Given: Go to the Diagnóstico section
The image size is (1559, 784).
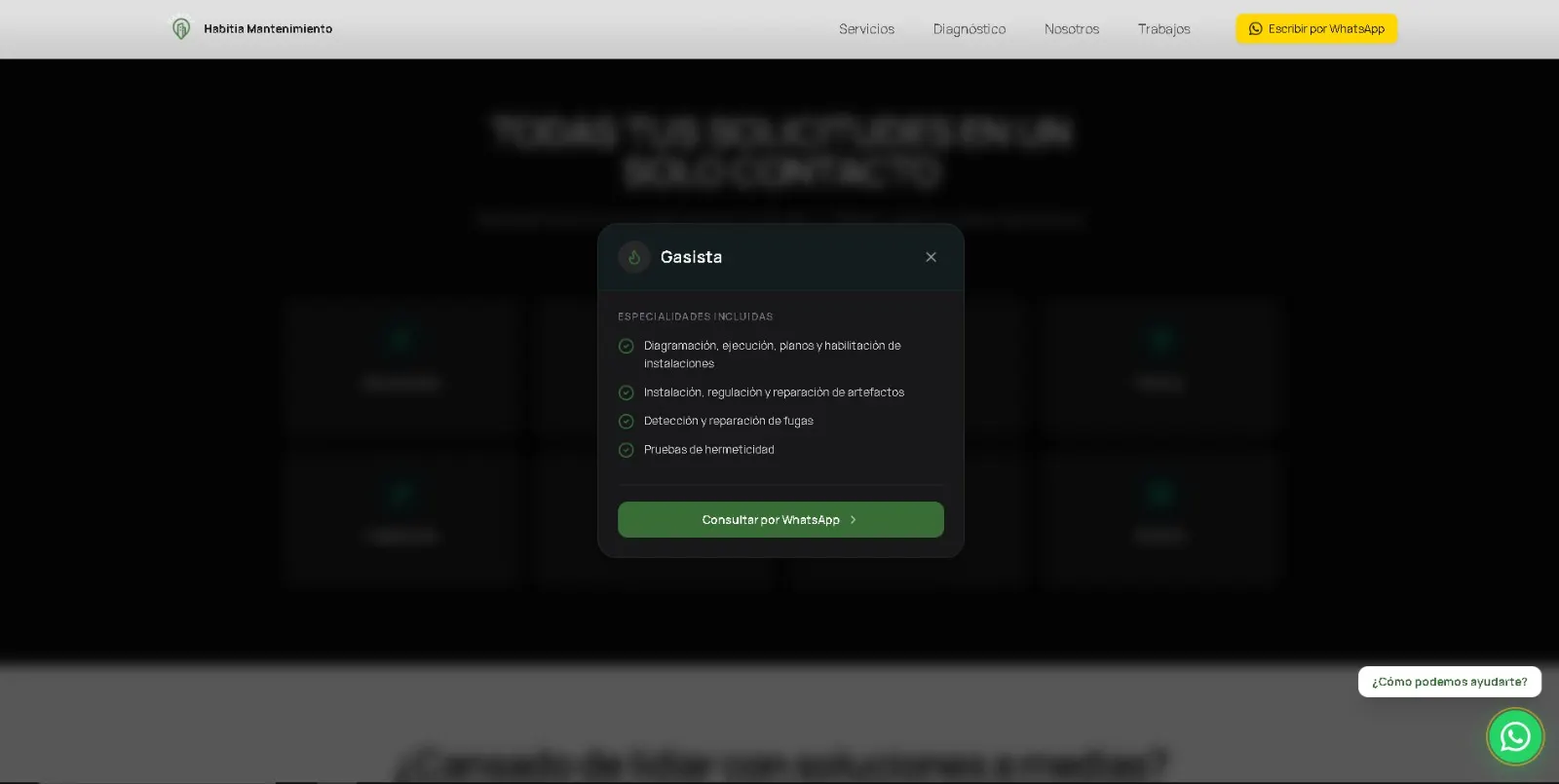Looking at the screenshot, I should point(970,29).
